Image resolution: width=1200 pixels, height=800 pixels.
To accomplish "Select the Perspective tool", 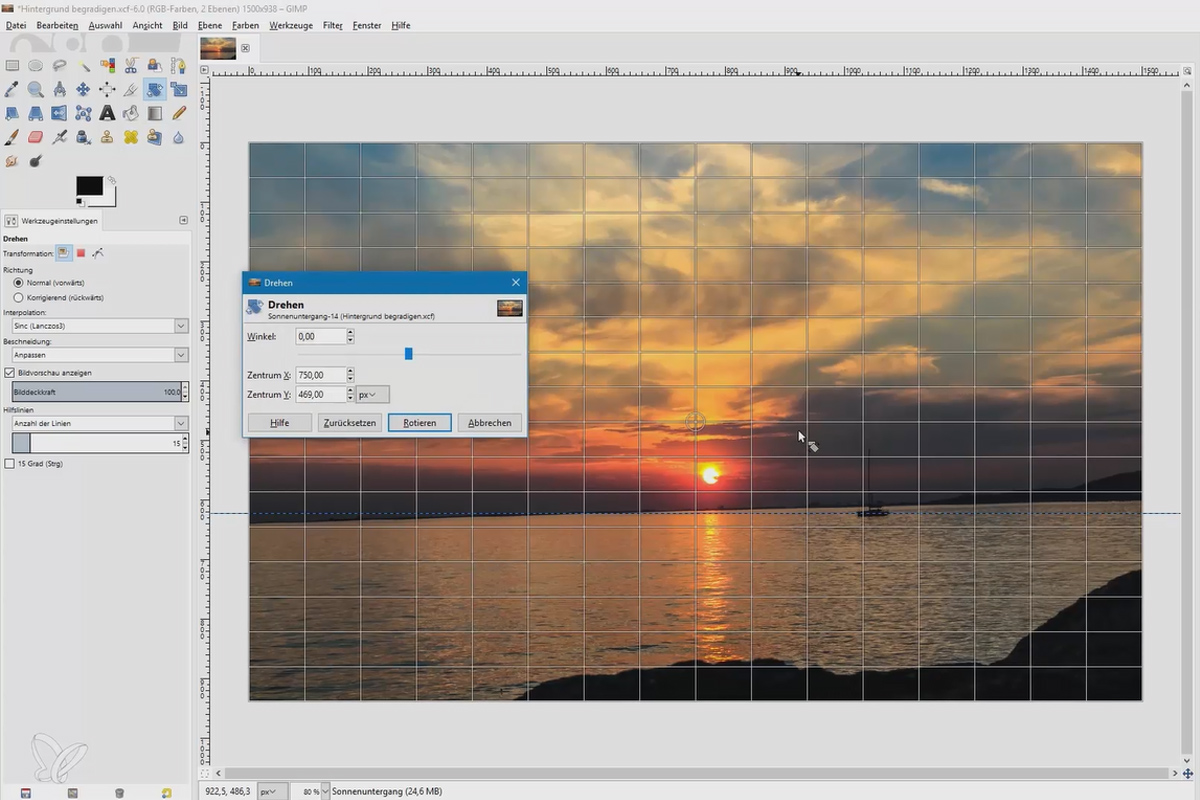I will point(35,113).
